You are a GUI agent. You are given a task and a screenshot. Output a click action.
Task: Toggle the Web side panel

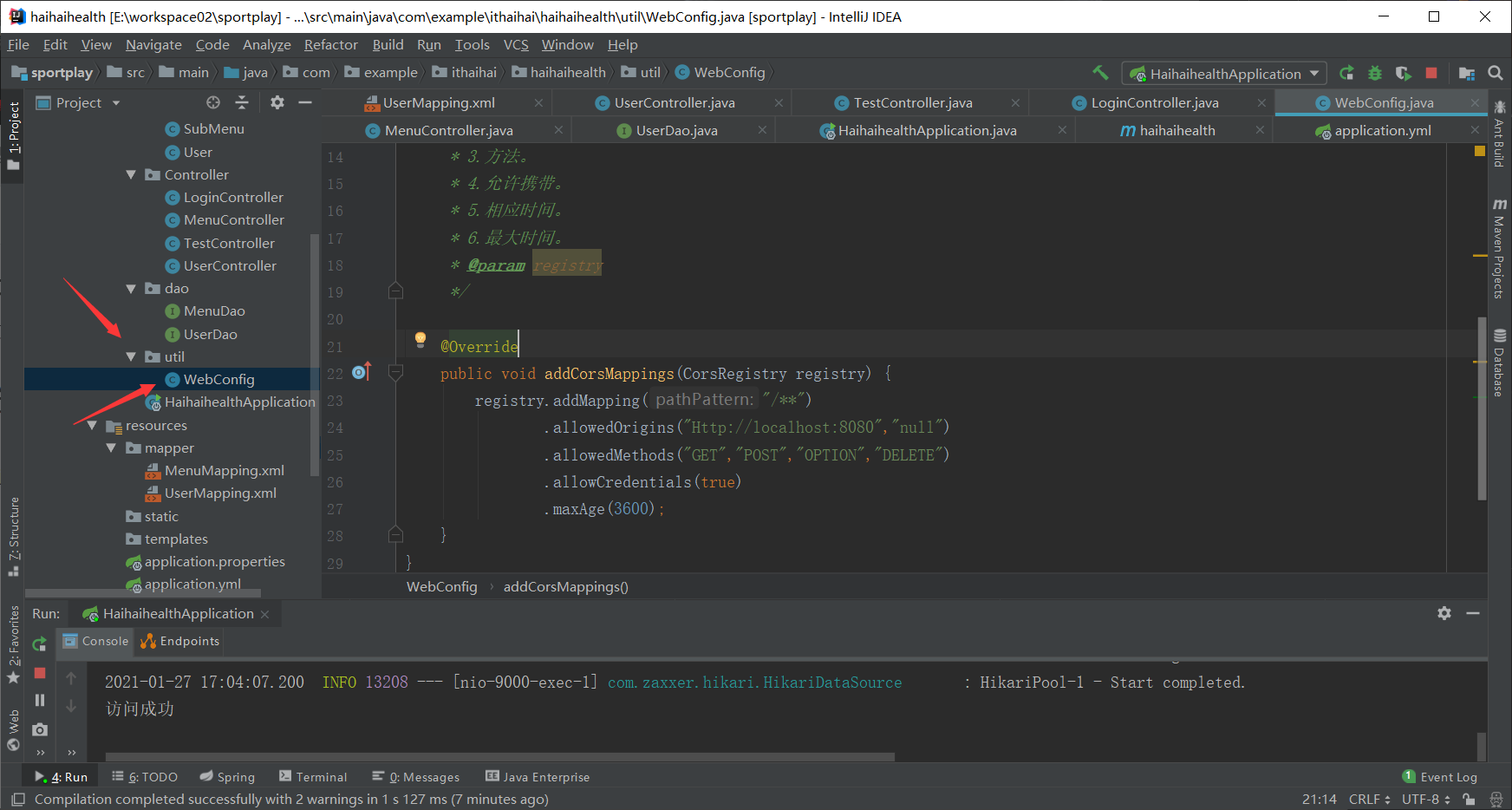click(x=13, y=730)
